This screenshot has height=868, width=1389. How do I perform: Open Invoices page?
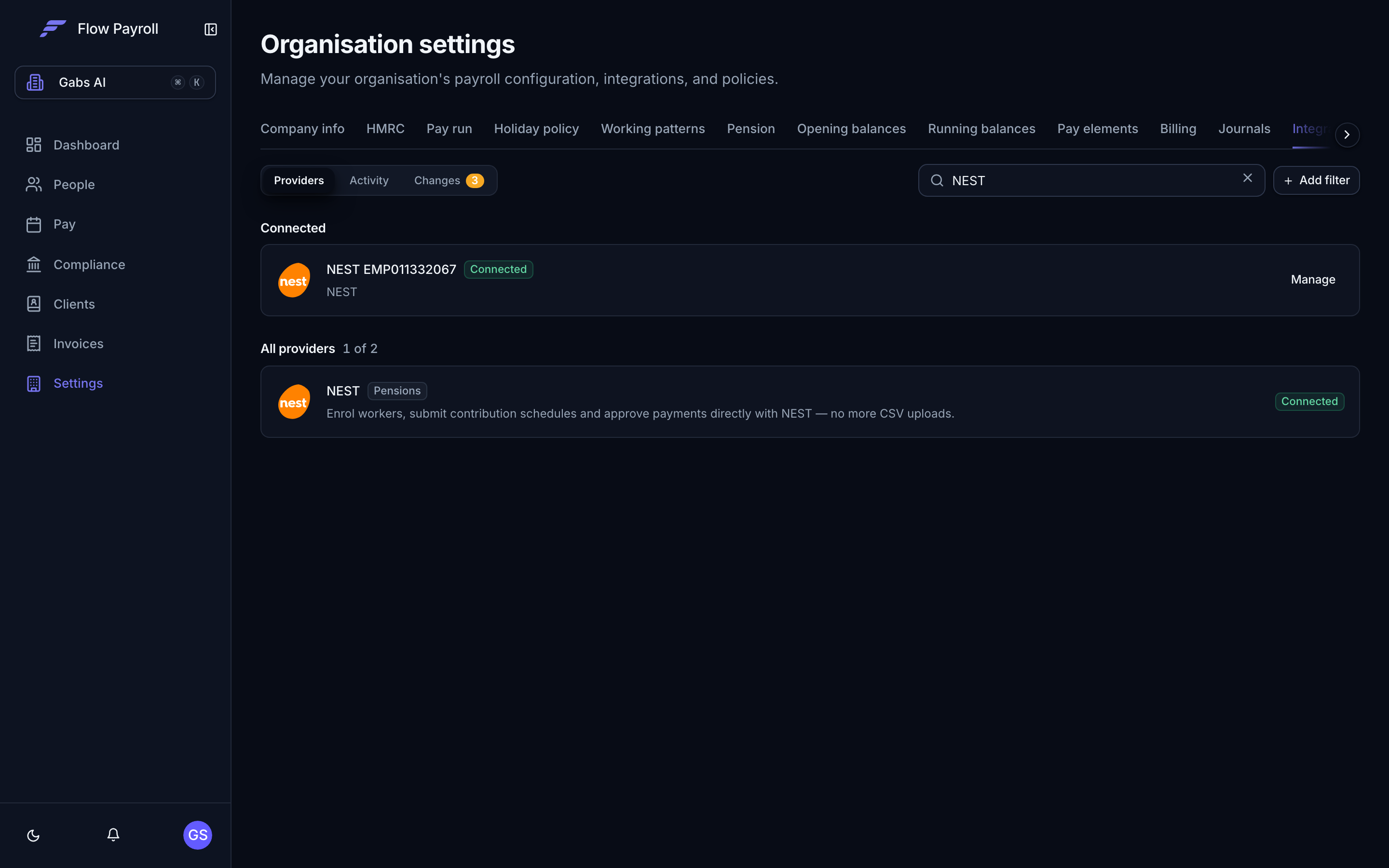point(65,343)
